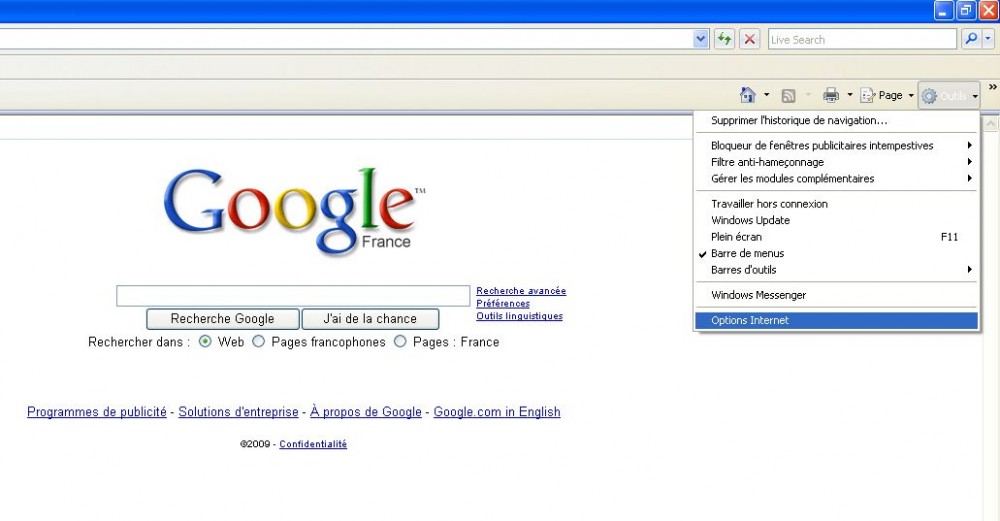The image size is (1000, 521).
Task: Click the page scrollbar up arrow
Action: click(990, 123)
